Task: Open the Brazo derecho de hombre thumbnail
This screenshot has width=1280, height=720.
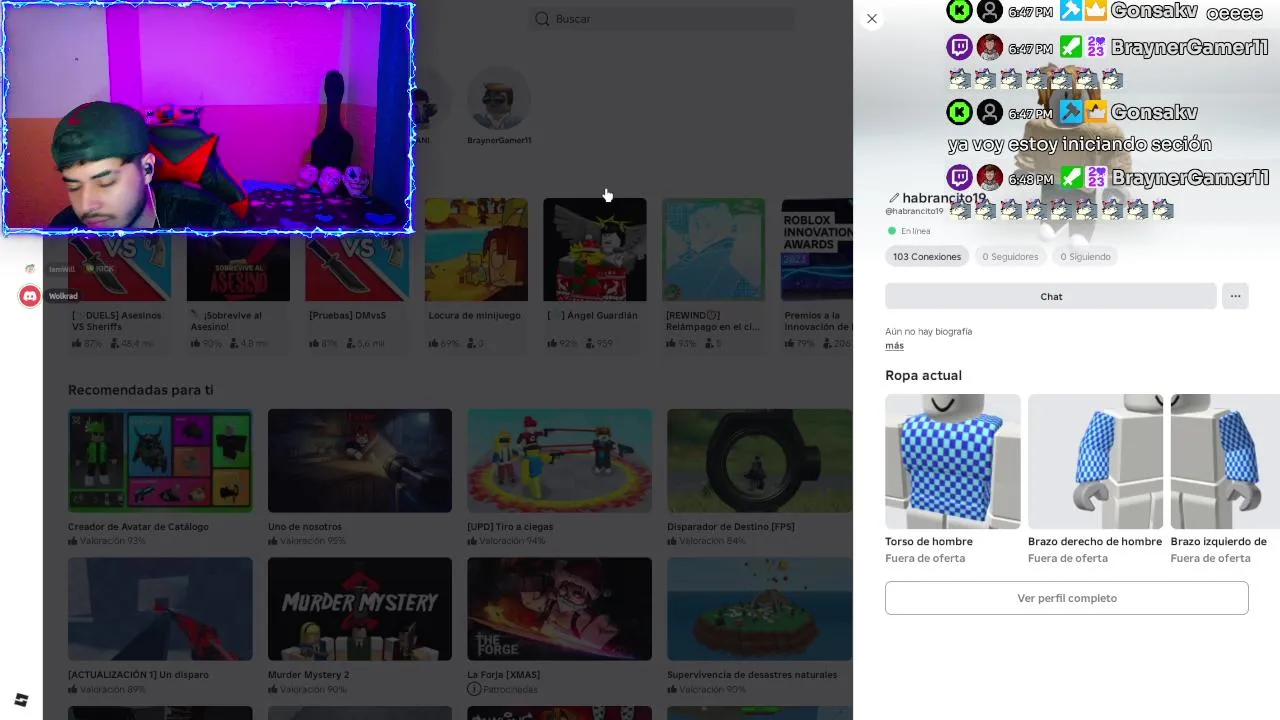Action: [x=1095, y=461]
